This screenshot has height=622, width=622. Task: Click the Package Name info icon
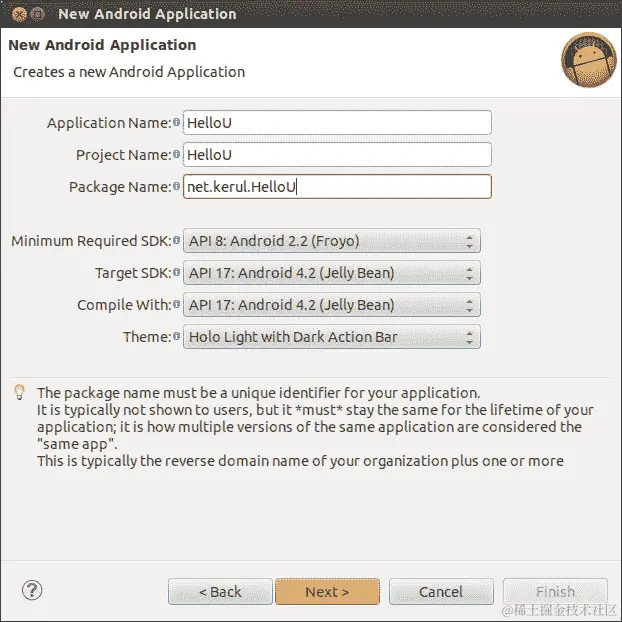point(177,186)
